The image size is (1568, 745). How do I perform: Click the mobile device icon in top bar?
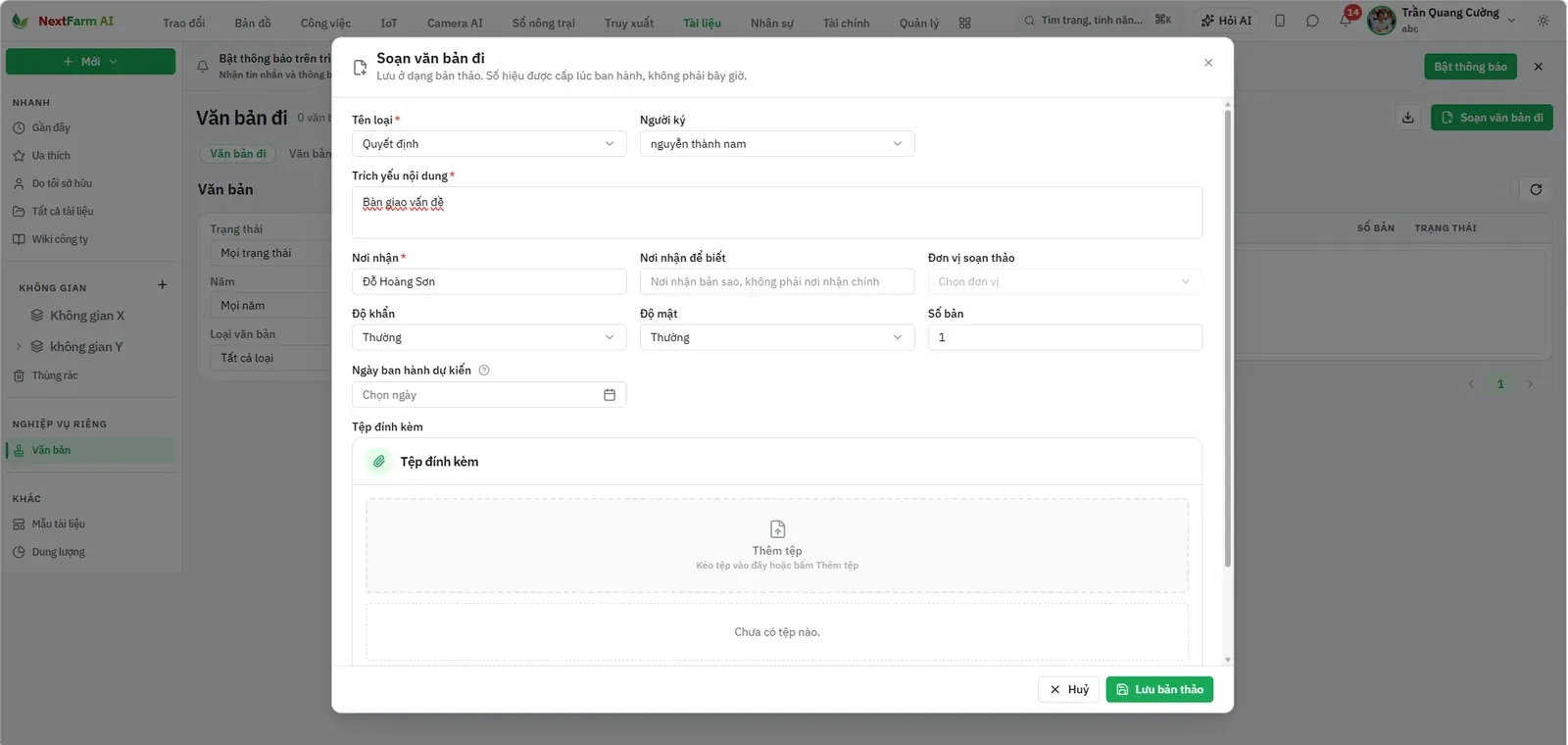click(1280, 21)
